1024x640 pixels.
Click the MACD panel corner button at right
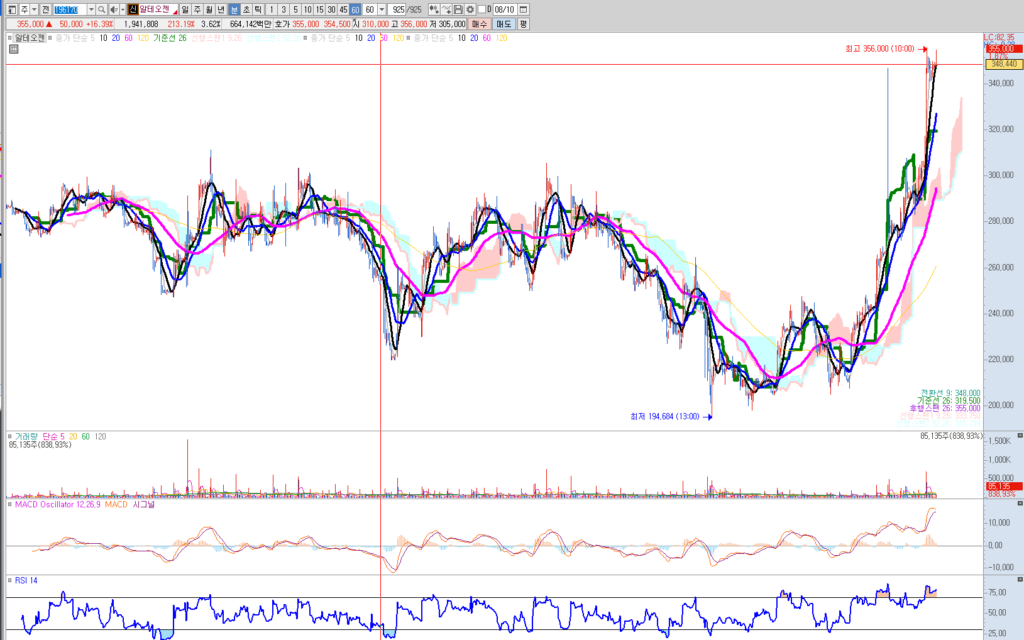tap(1019, 504)
